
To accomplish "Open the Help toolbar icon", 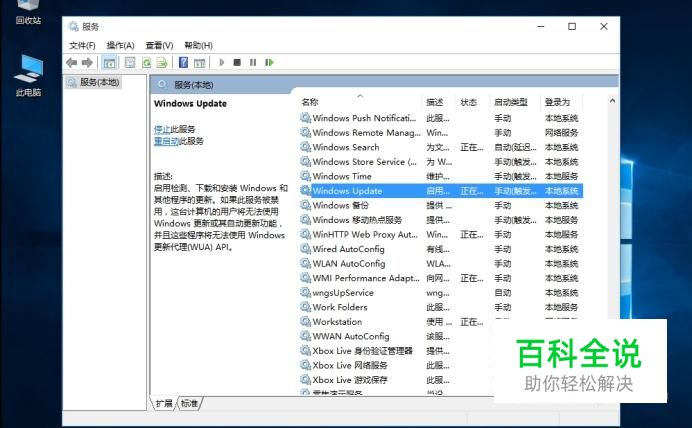I will coord(183,63).
